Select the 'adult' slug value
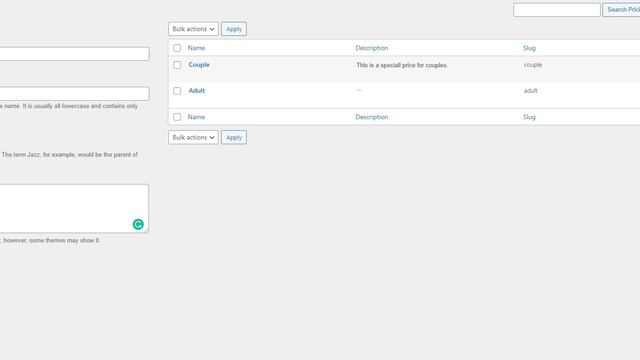 [530, 91]
